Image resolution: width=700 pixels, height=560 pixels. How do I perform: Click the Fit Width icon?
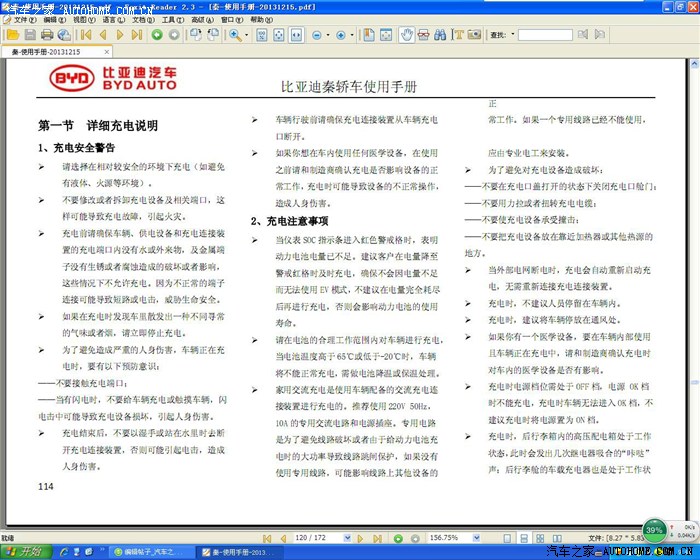click(x=298, y=34)
